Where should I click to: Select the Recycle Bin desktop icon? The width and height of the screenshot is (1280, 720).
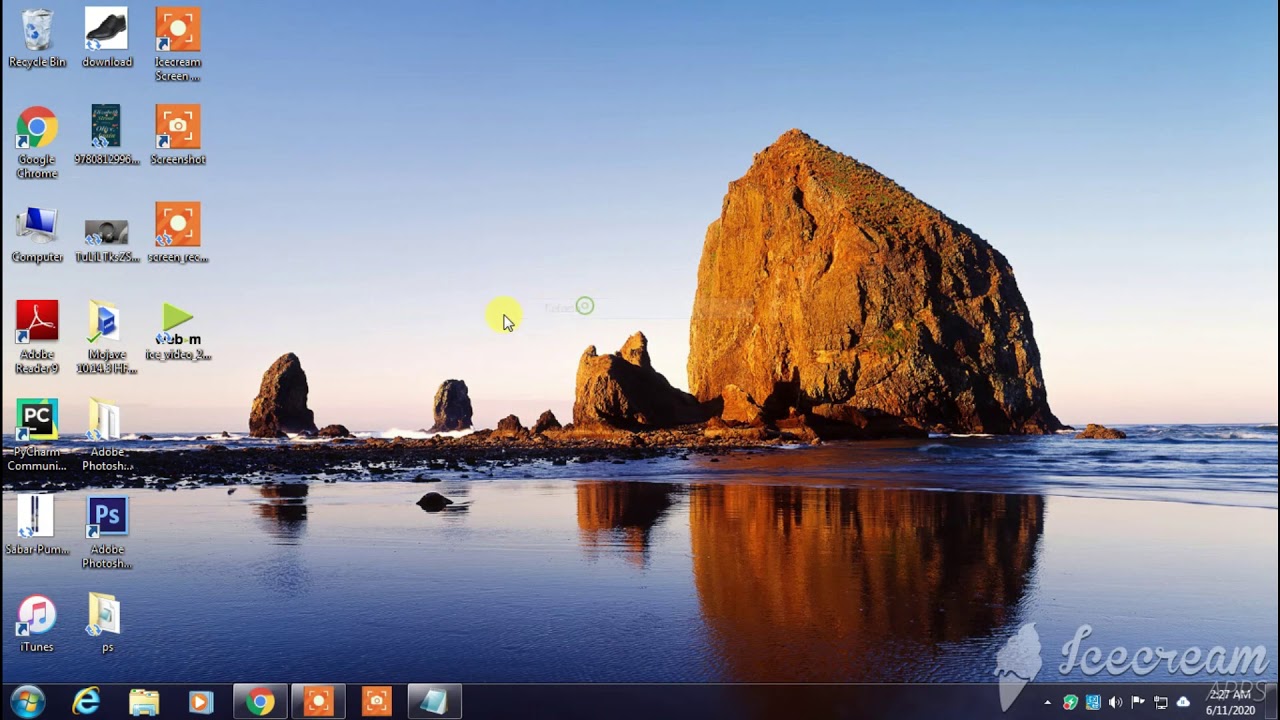pyautogui.click(x=37, y=40)
